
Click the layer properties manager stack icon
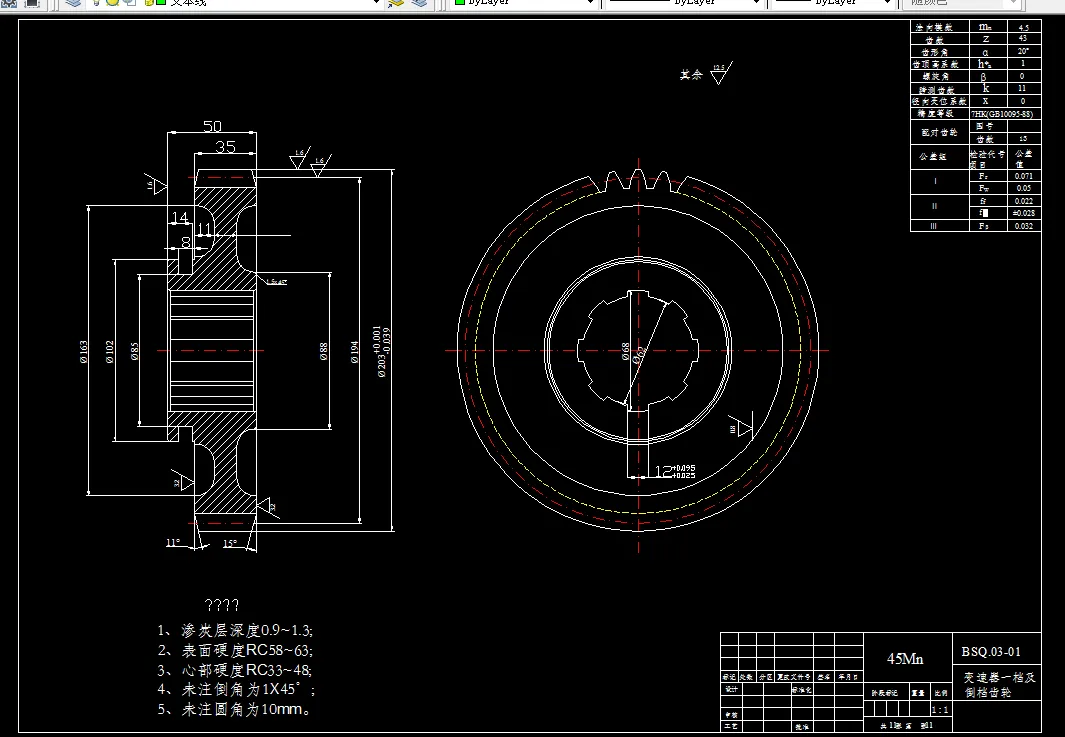point(73,3)
